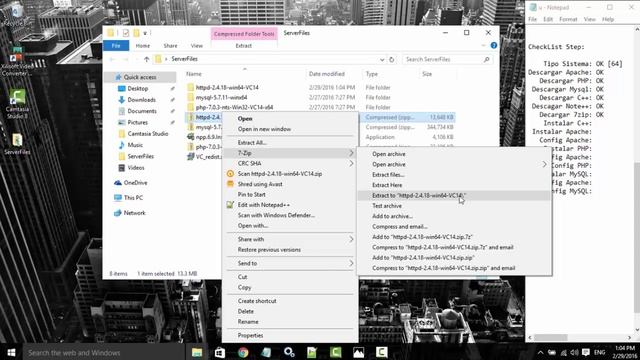Image resolution: width=640 pixels, height=360 pixels.
Task: Click the Up one level arrow
Action: (x=147, y=60)
